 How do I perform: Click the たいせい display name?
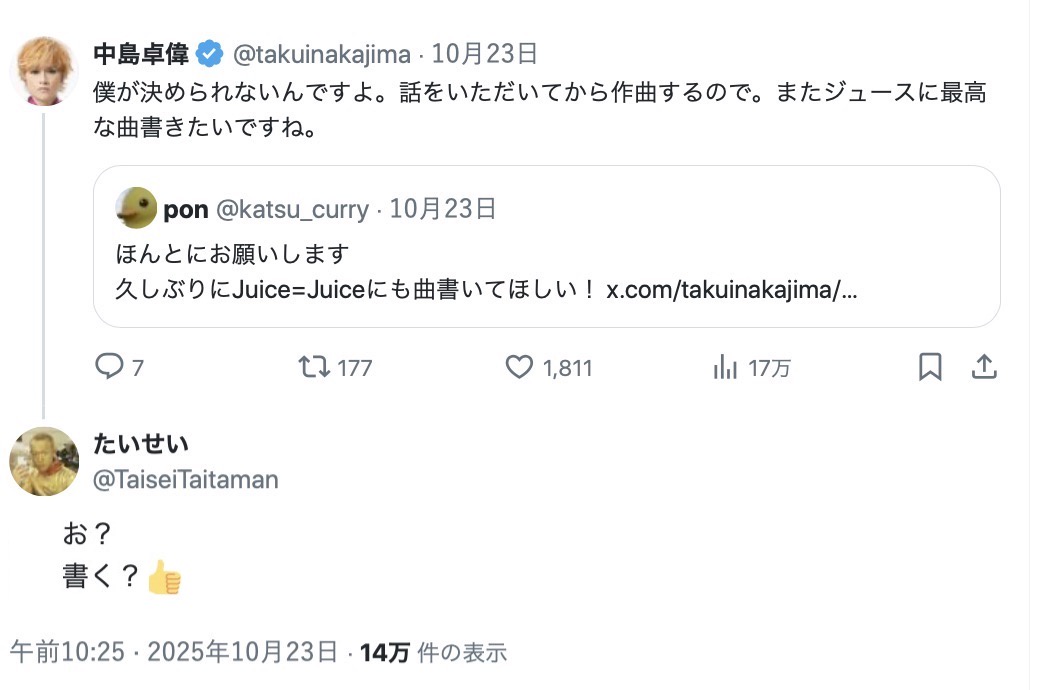[141, 443]
